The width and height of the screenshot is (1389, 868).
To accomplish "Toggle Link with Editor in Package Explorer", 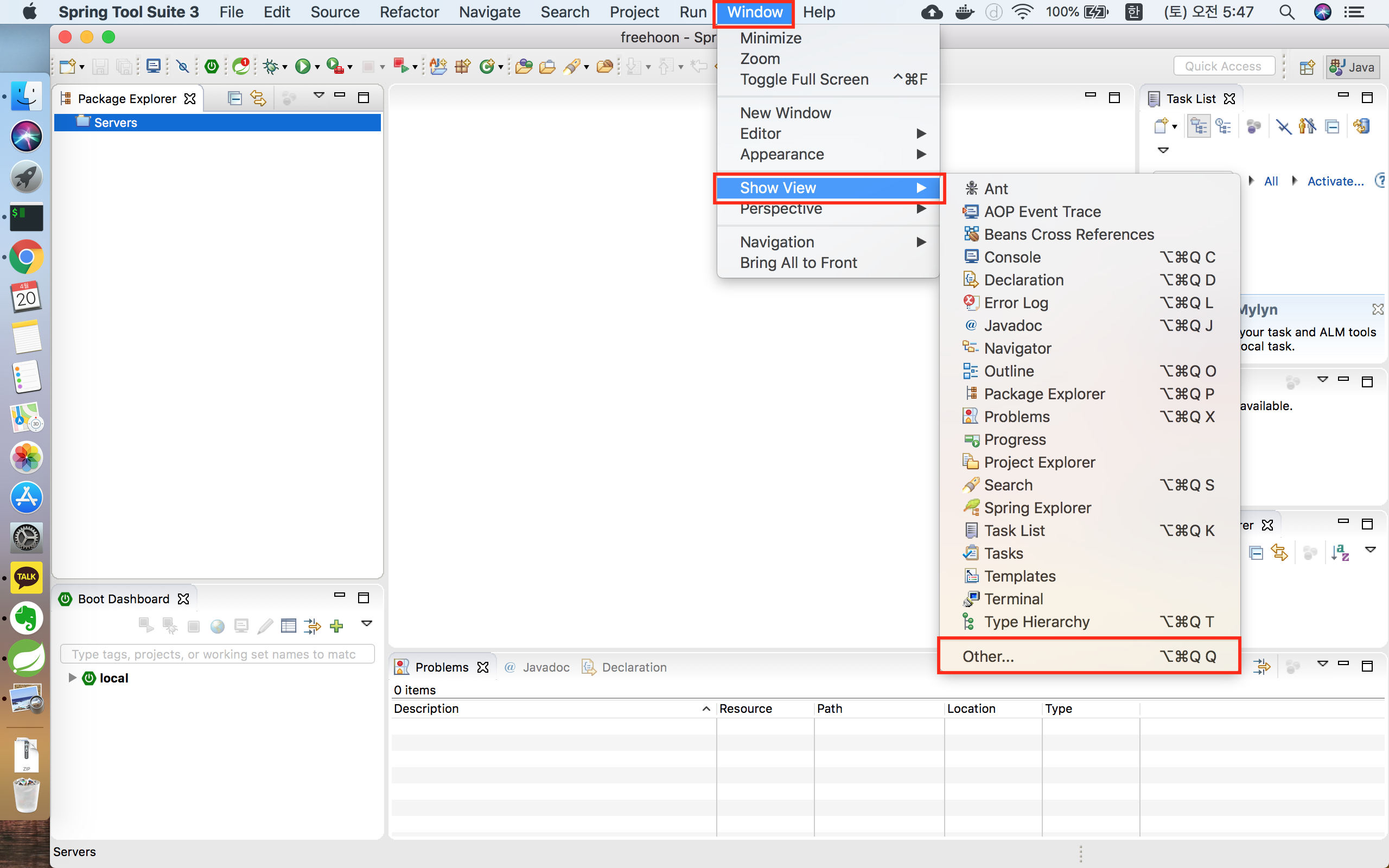I will 258,98.
